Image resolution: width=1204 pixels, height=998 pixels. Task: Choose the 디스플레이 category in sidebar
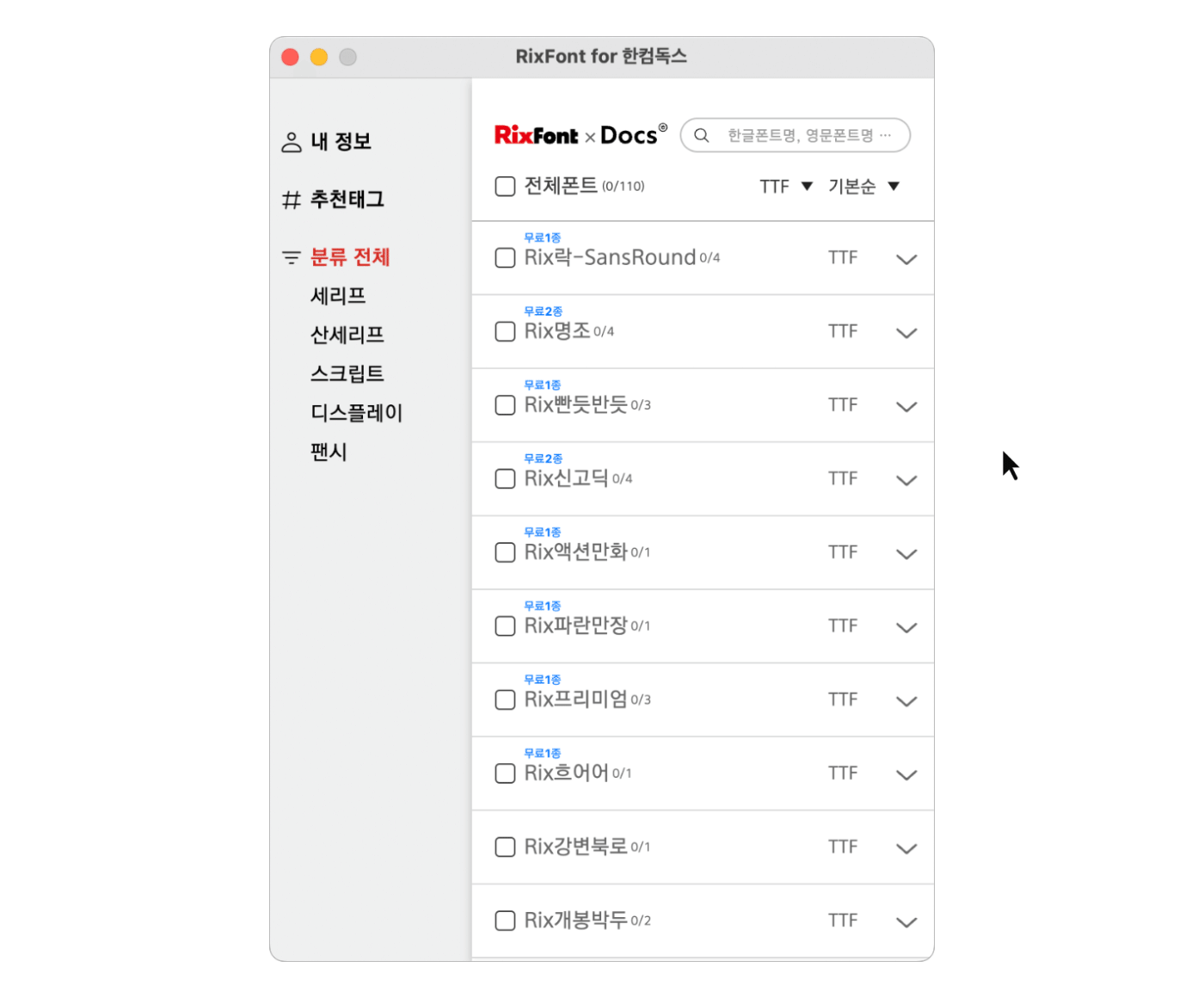coord(356,413)
